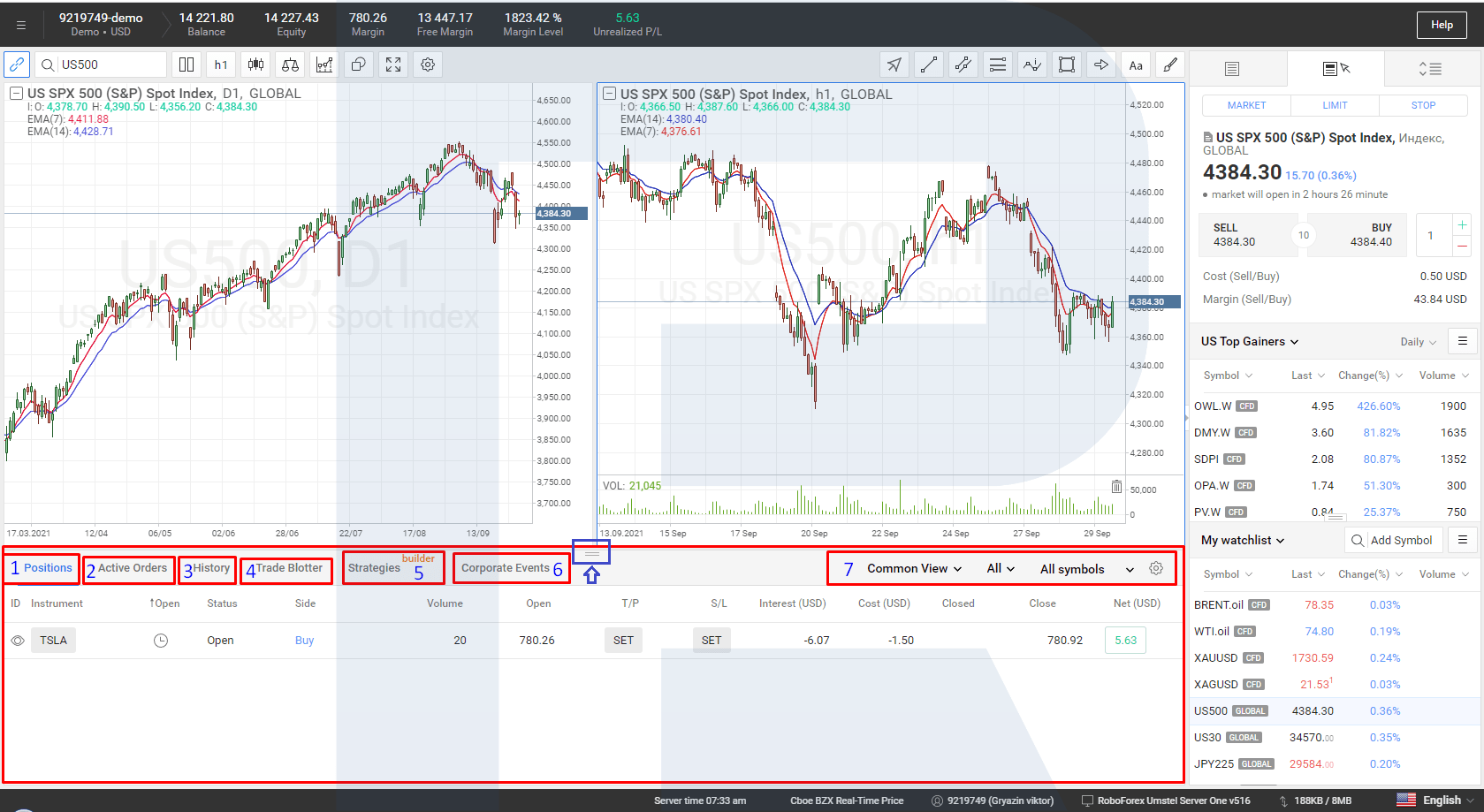
Task: Expand the My watchlist dropdown
Action: pos(1242,540)
